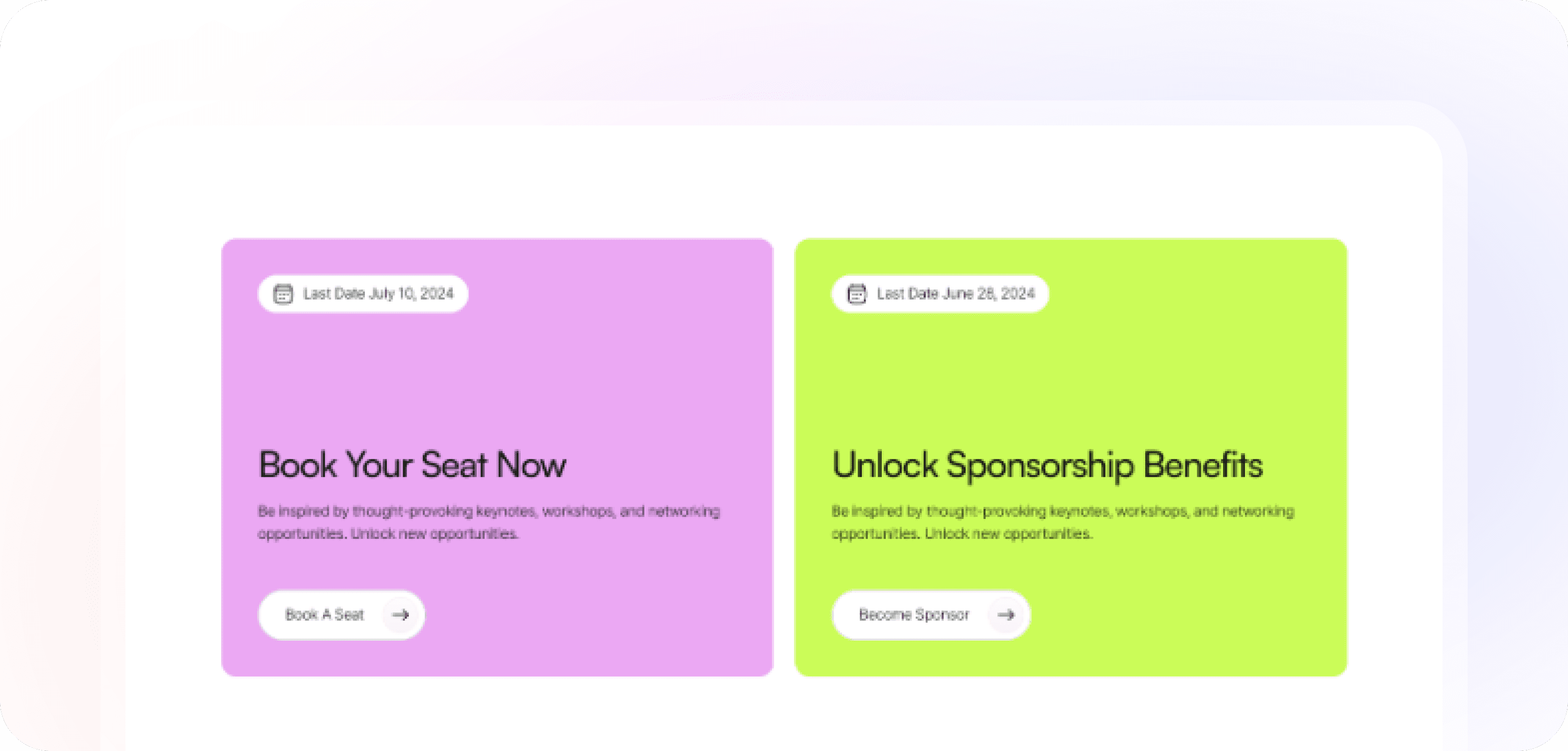
Task: Click the Book Your Seat Now heading
Action: (412, 465)
